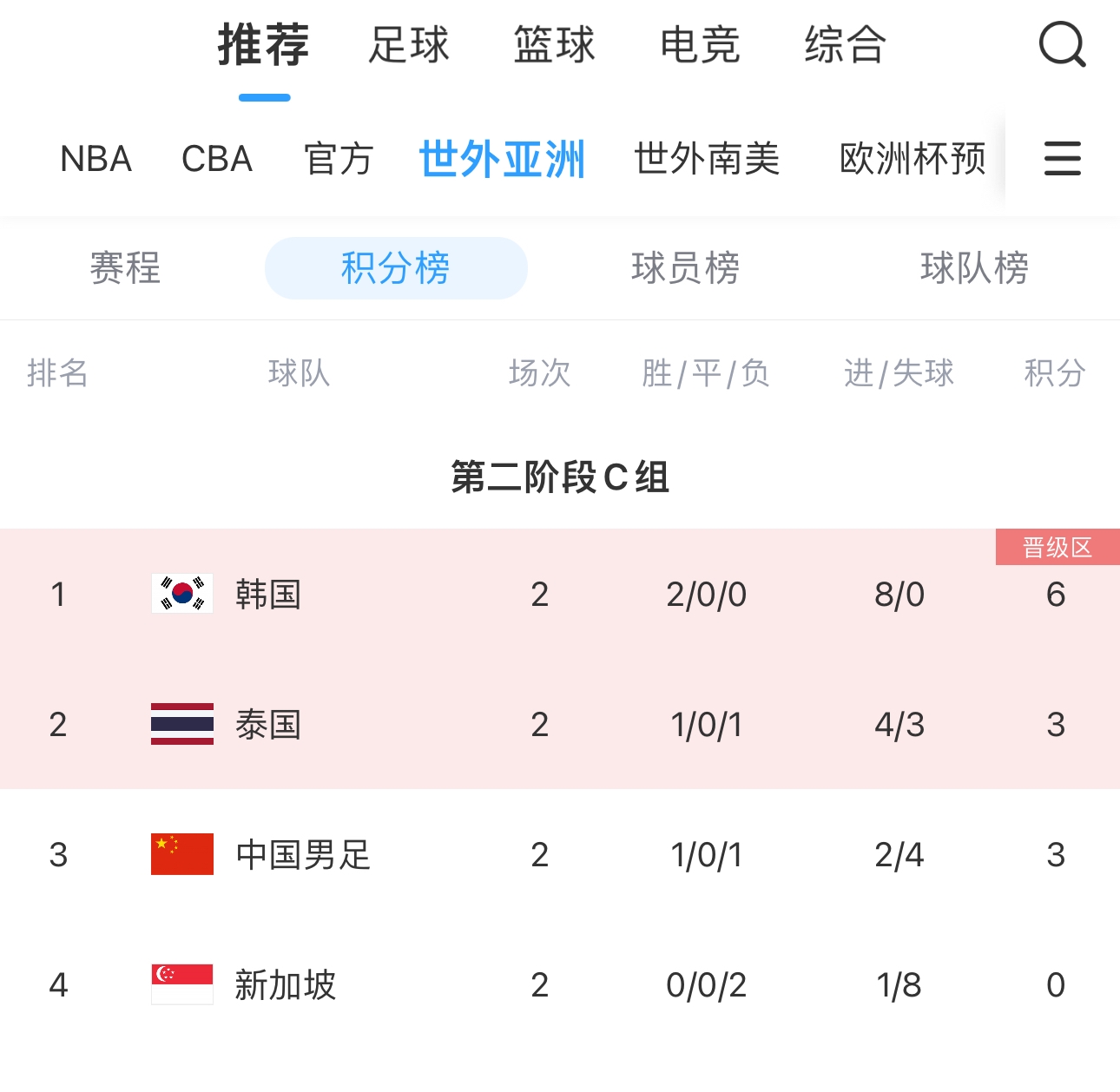Open search with the magnifier icon

(1062, 44)
